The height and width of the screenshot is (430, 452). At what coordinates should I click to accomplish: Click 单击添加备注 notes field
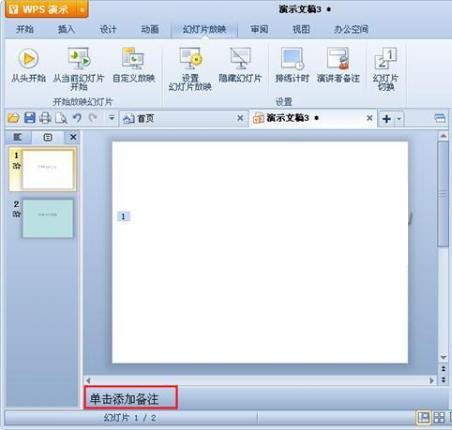coord(131,398)
